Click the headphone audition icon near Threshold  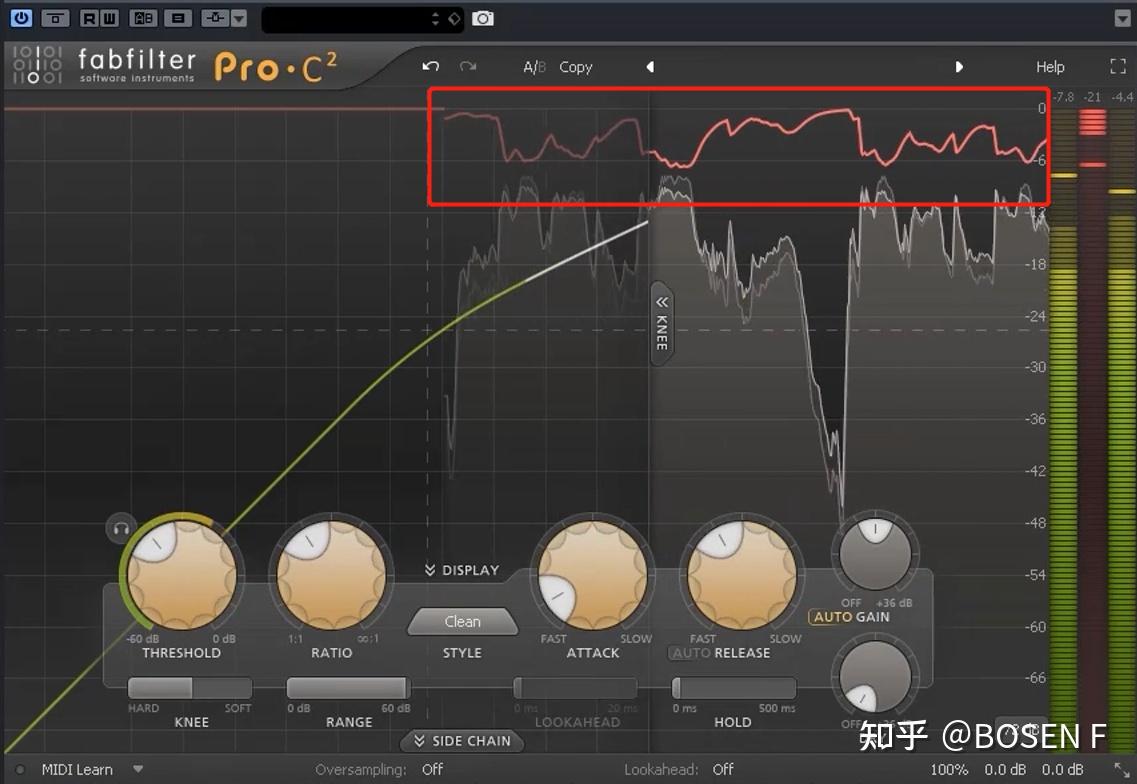pos(121,529)
